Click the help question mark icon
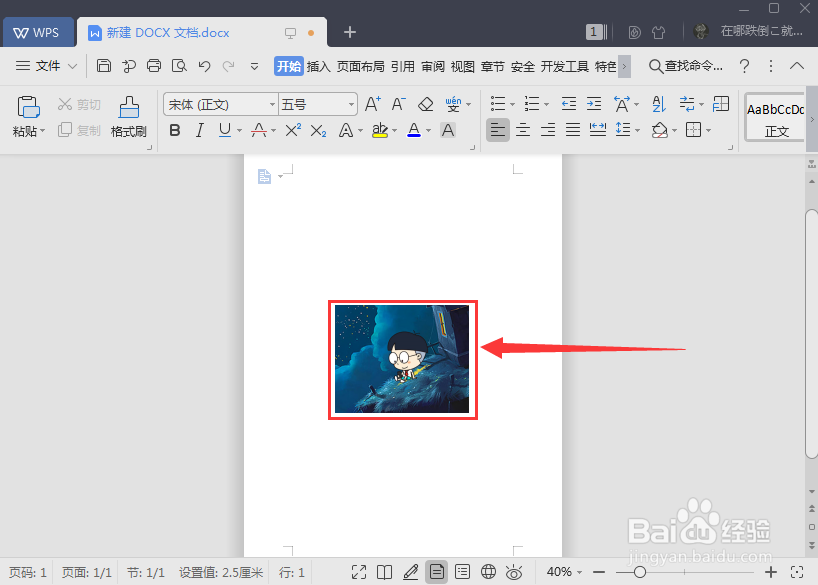The image size is (818, 585). click(744, 66)
